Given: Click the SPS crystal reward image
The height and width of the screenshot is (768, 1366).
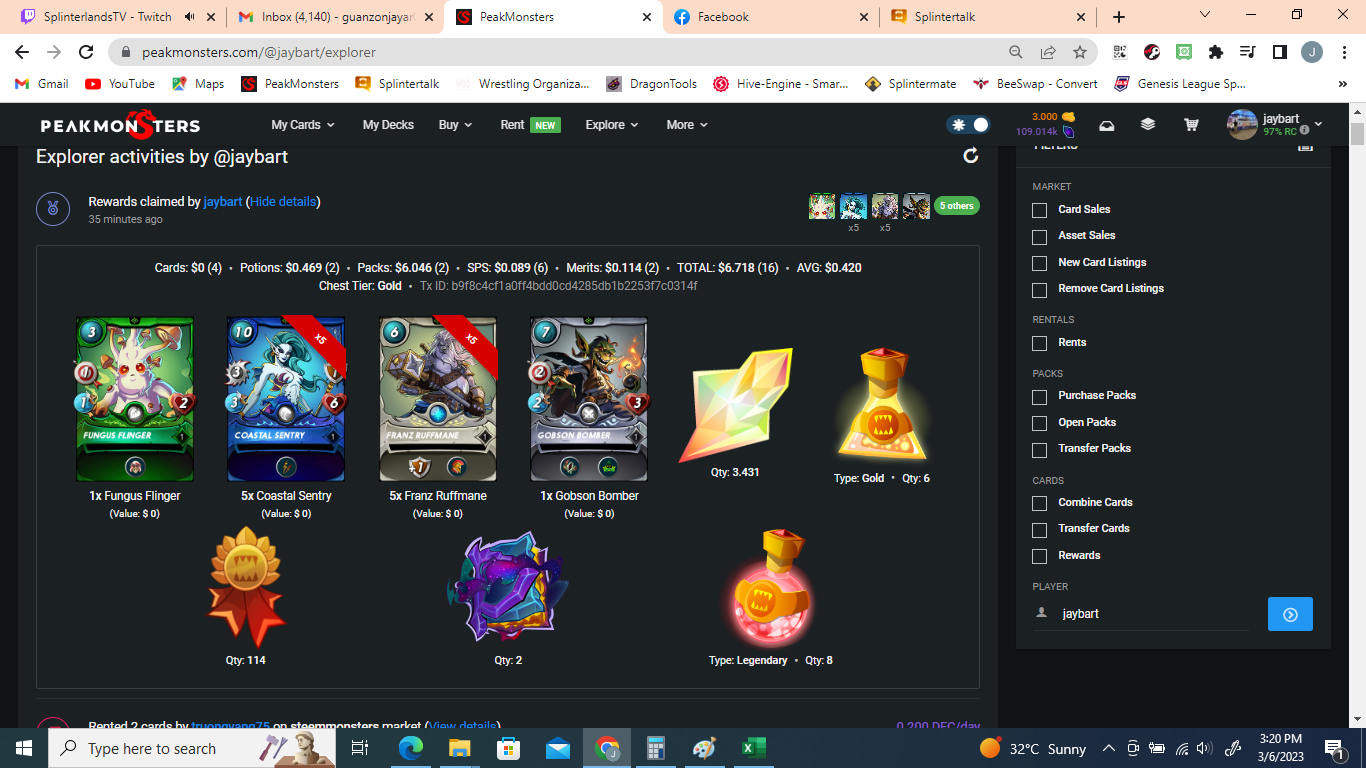Looking at the screenshot, I should 735,405.
